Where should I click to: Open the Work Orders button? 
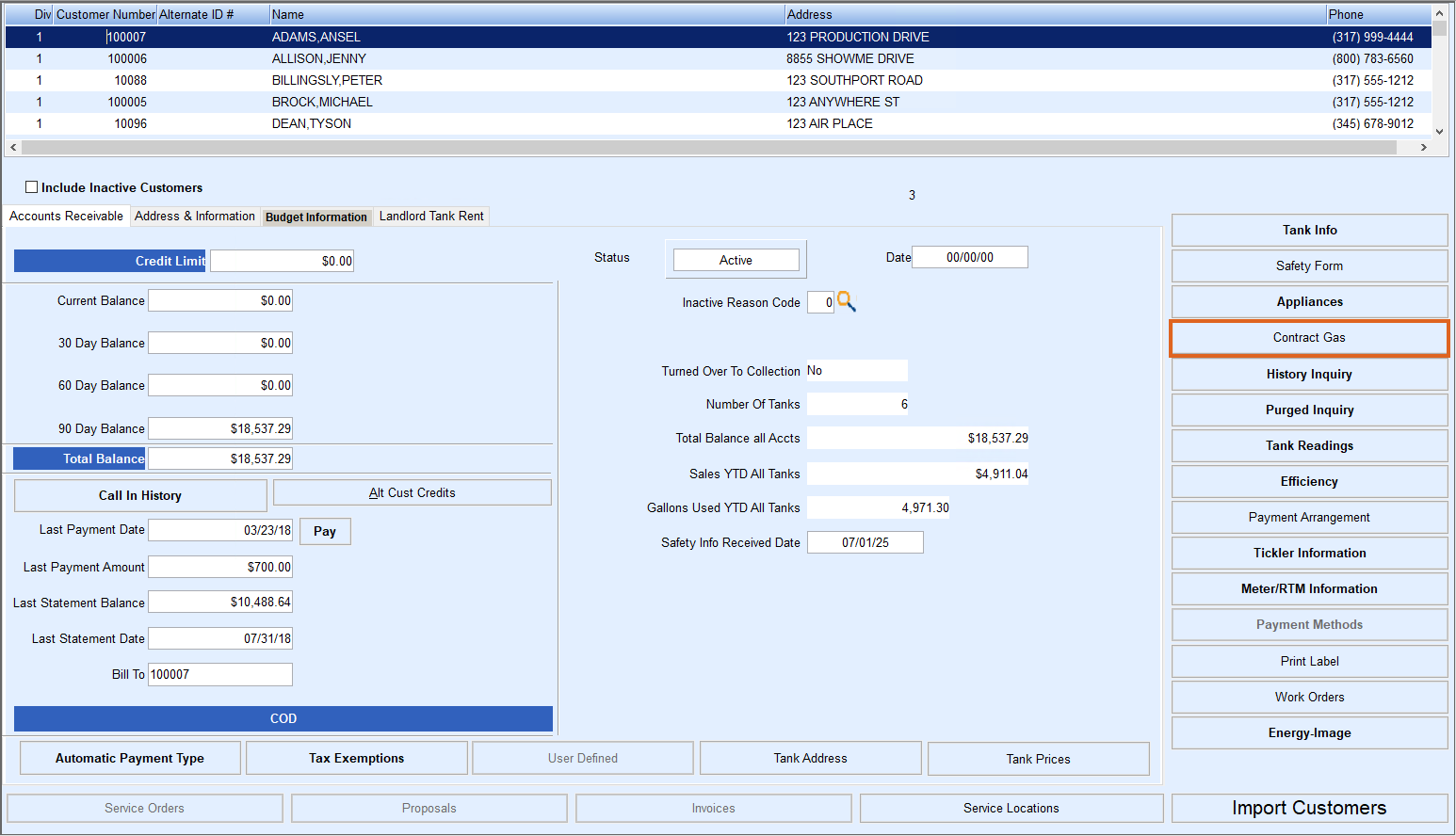tap(1308, 698)
